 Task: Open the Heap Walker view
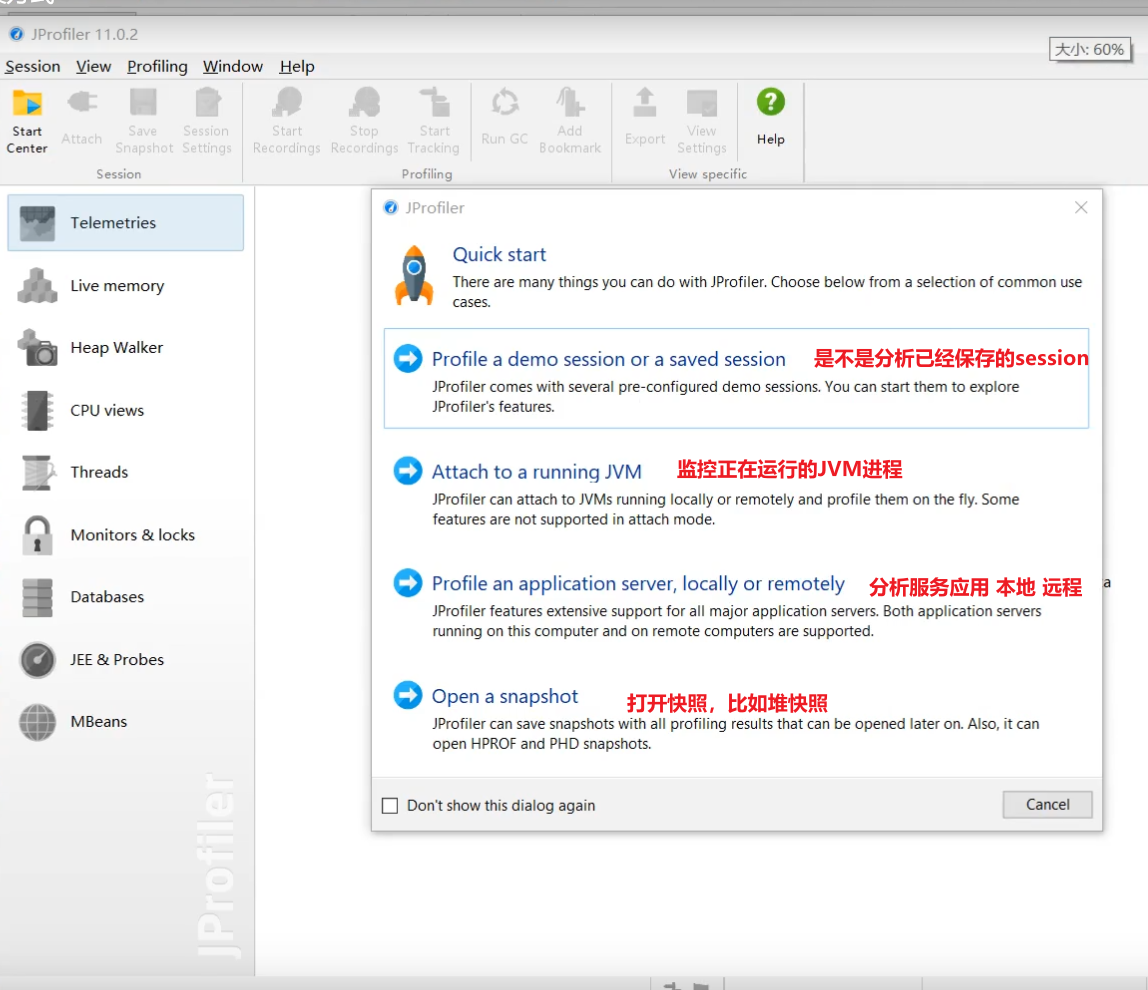[125, 348]
